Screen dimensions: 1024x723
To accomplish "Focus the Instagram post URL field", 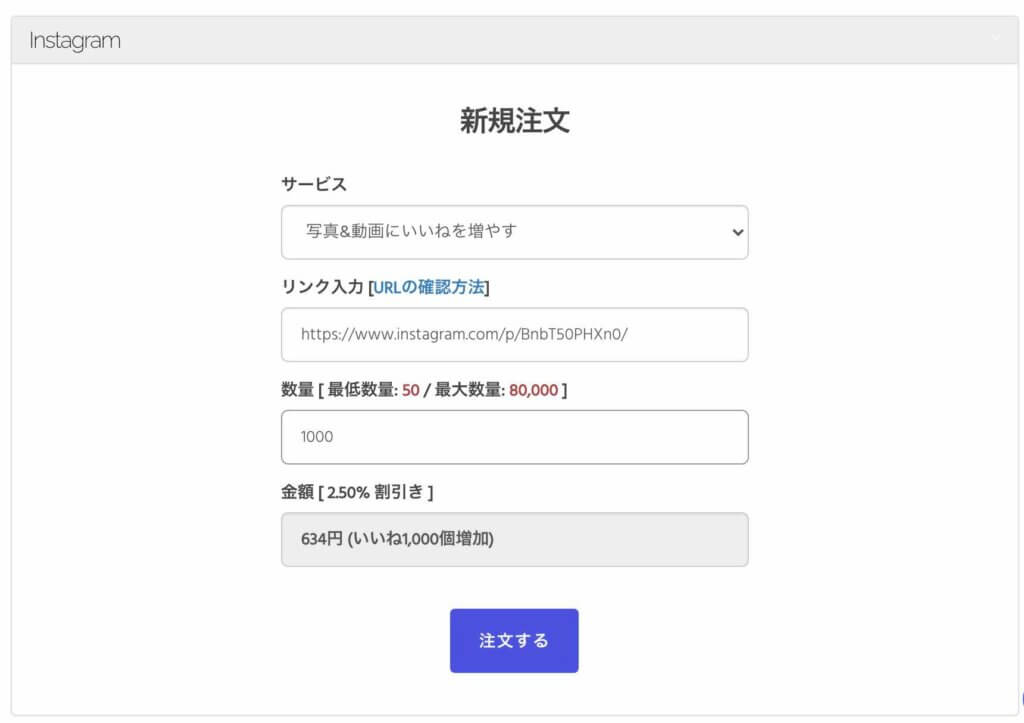I will point(514,335).
